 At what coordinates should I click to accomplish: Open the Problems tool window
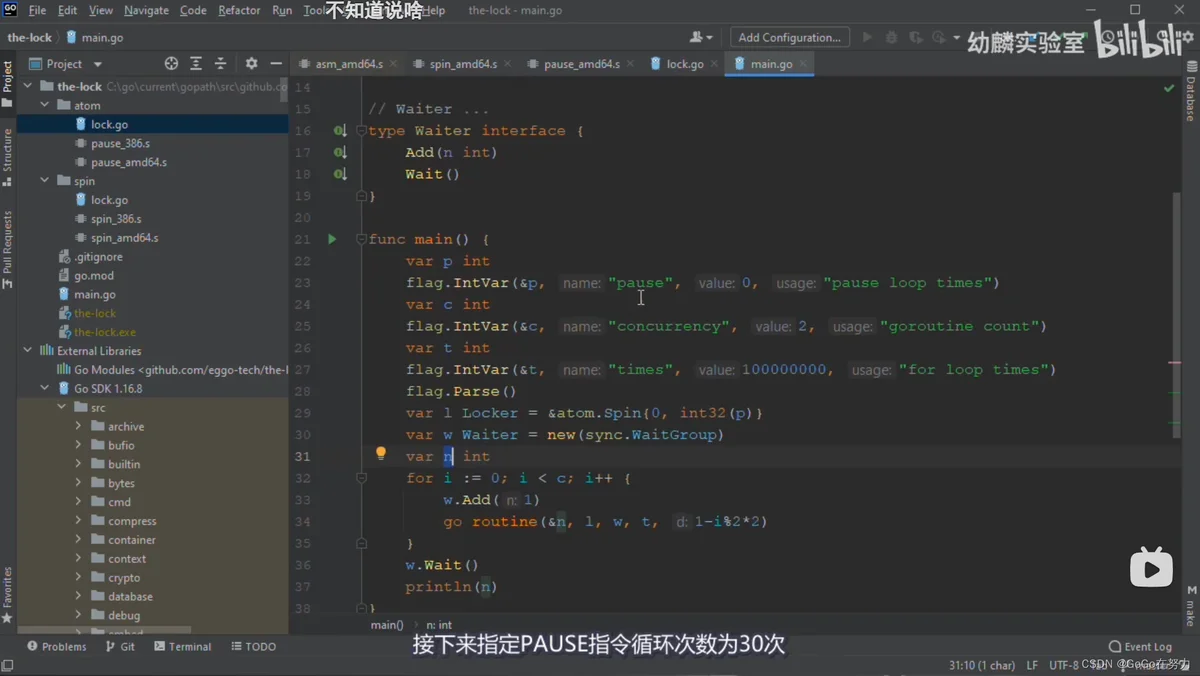[57, 647]
